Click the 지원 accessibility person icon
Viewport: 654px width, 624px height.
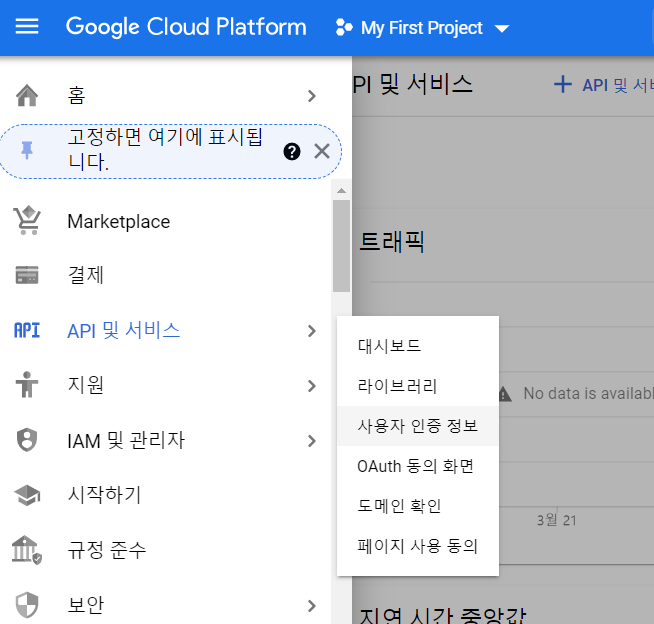click(x=27, y=385)
